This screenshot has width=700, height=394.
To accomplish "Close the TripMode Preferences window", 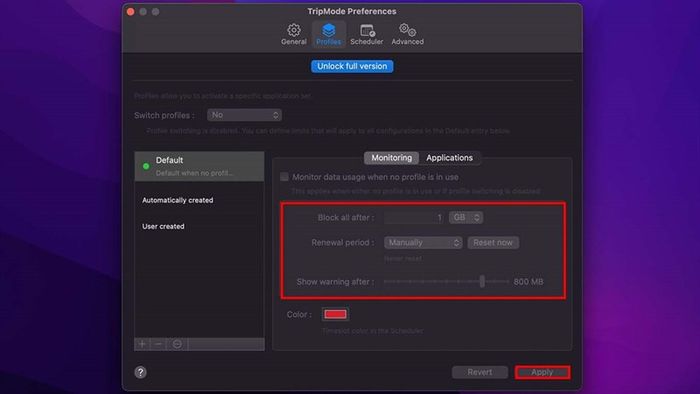I will 130,12.
